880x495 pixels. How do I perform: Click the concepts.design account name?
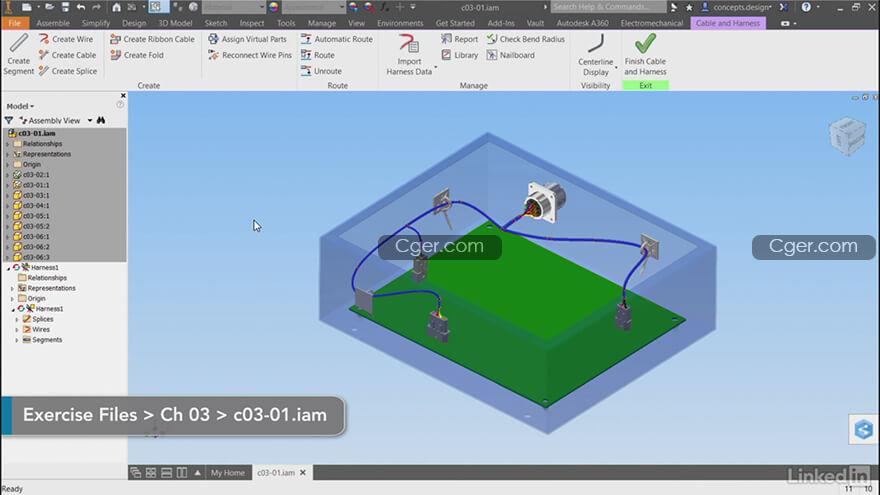(x=742, y=7)
